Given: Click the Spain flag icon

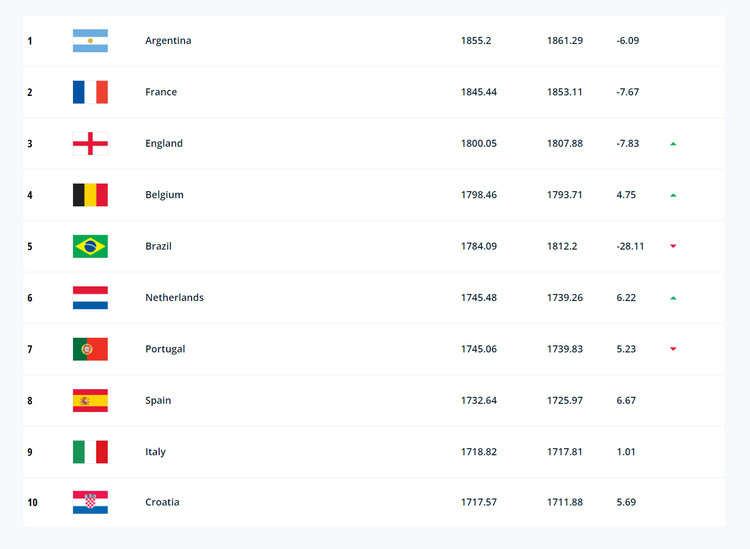Looking at the screenshot, I should 90,400.
